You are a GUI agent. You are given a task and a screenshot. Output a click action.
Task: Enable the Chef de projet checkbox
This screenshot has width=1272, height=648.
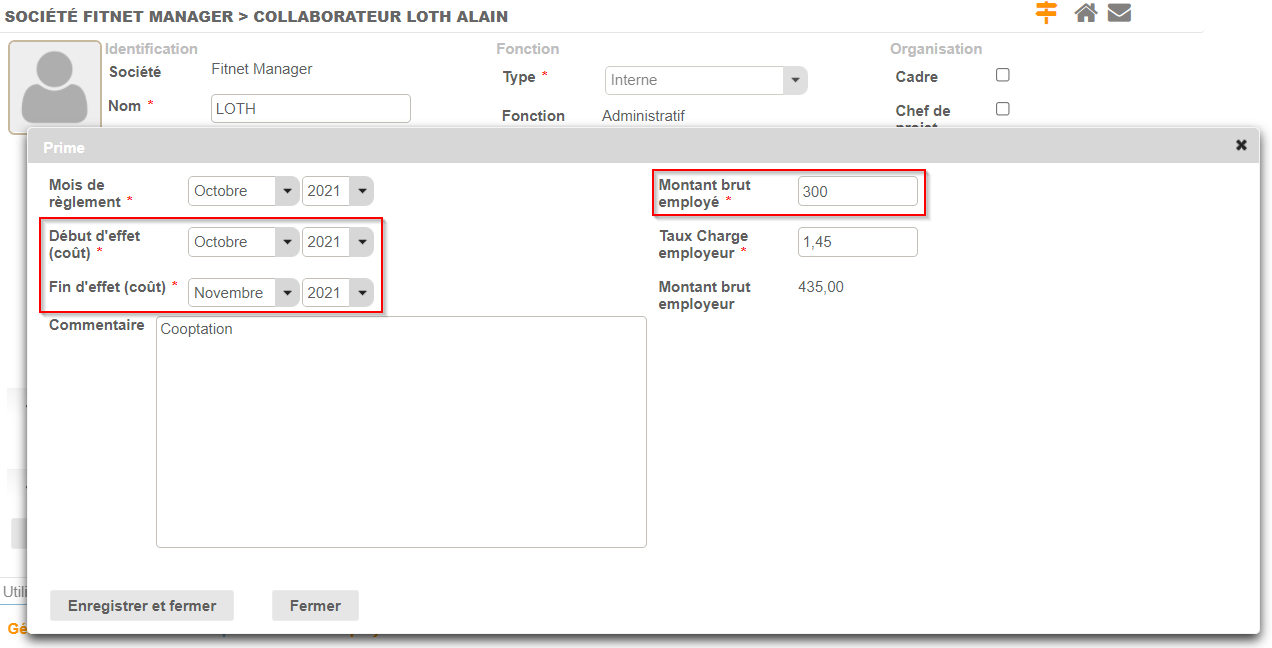coord(1003,109)
